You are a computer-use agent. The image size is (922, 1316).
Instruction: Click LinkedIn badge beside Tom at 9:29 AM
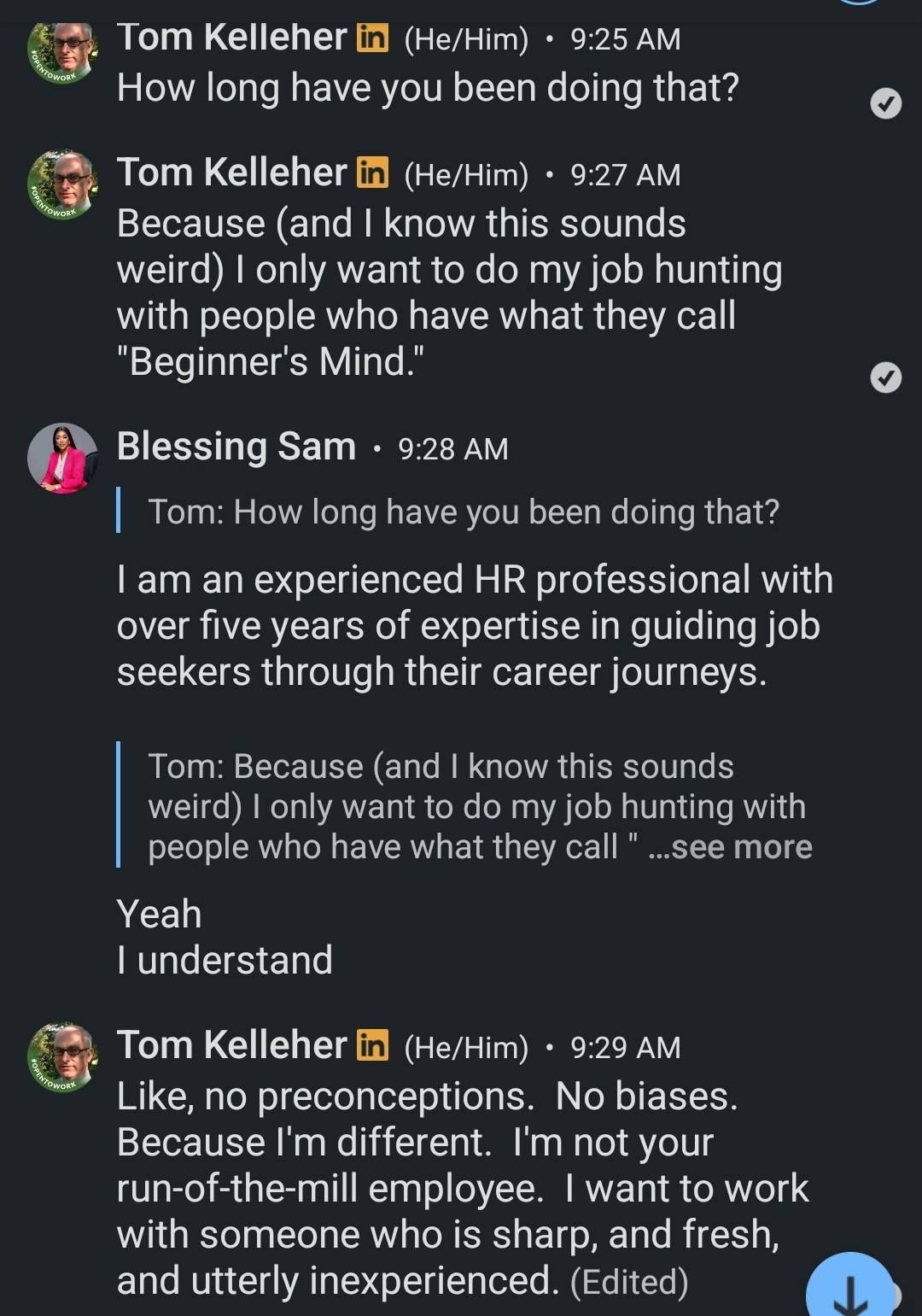pos(372,1045)
